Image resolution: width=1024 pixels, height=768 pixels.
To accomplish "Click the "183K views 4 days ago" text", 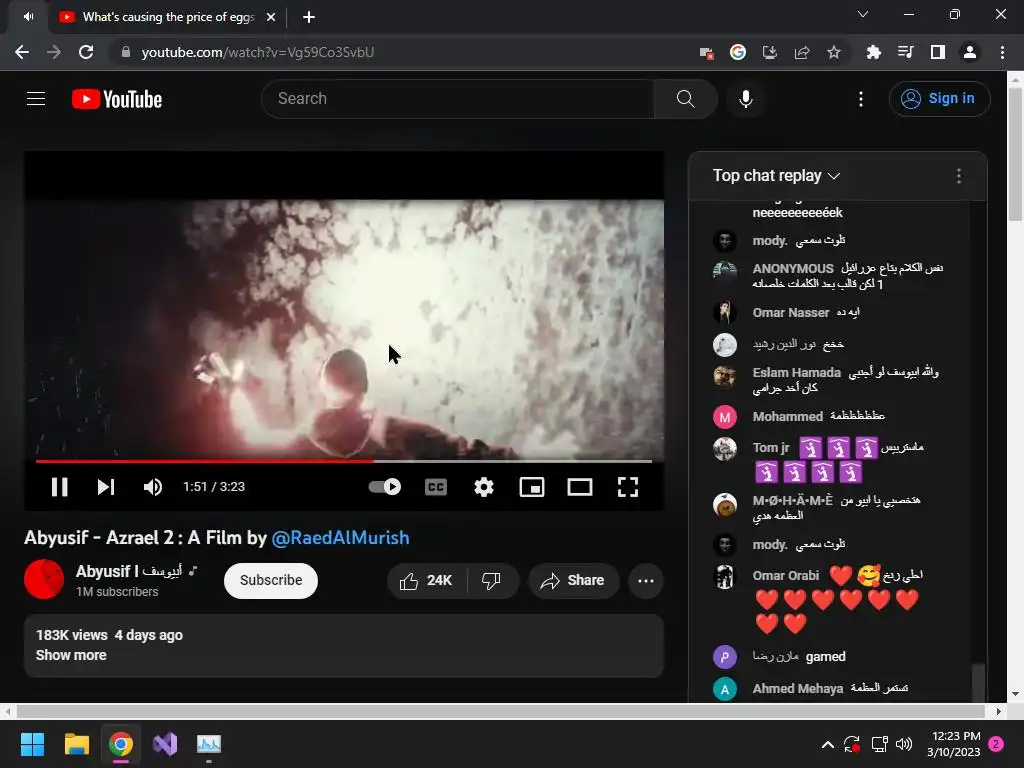I will (109, 635).
